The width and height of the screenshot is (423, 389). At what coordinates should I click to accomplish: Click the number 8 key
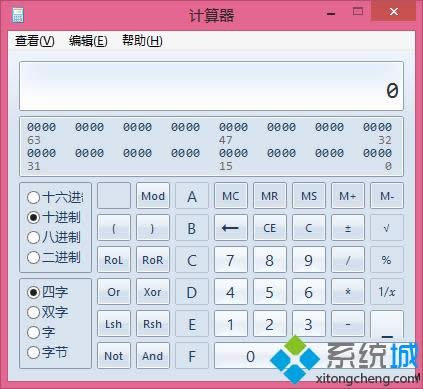coord(270,260)
